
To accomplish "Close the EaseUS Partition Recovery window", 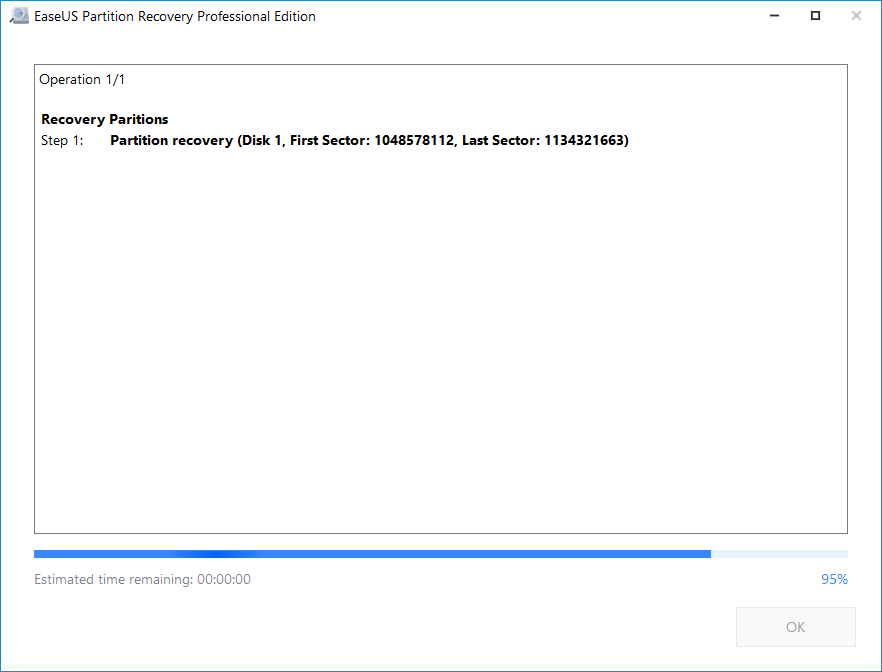I will (x=856, y=16).
